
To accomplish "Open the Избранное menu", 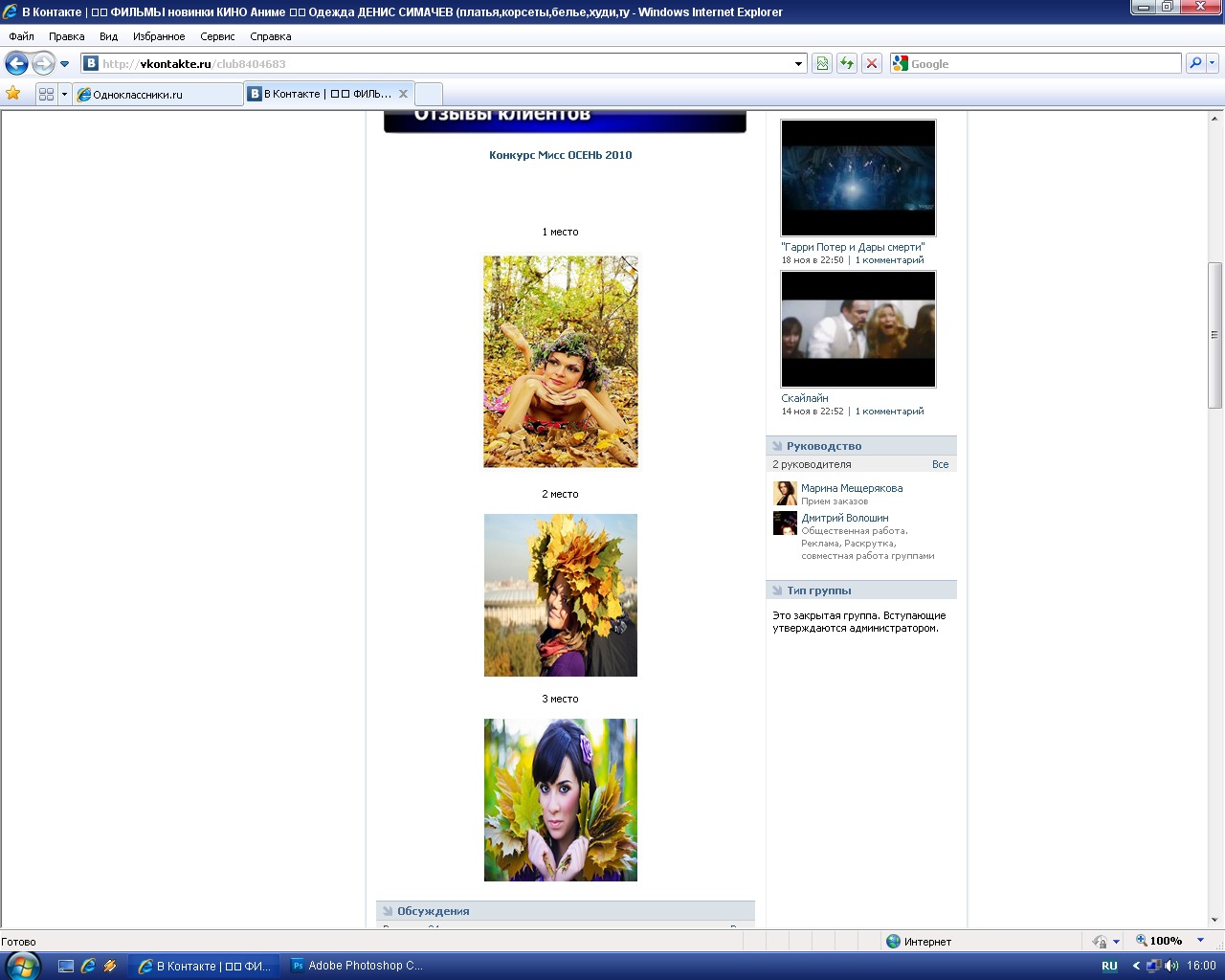I will coord(159,36).
